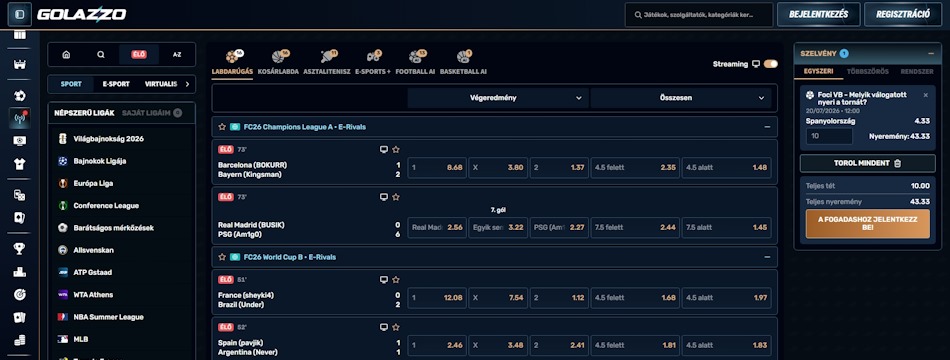Screen dimensions: 950x360
Task: Star the France vs Brazil match
Action: coord(396,279)
